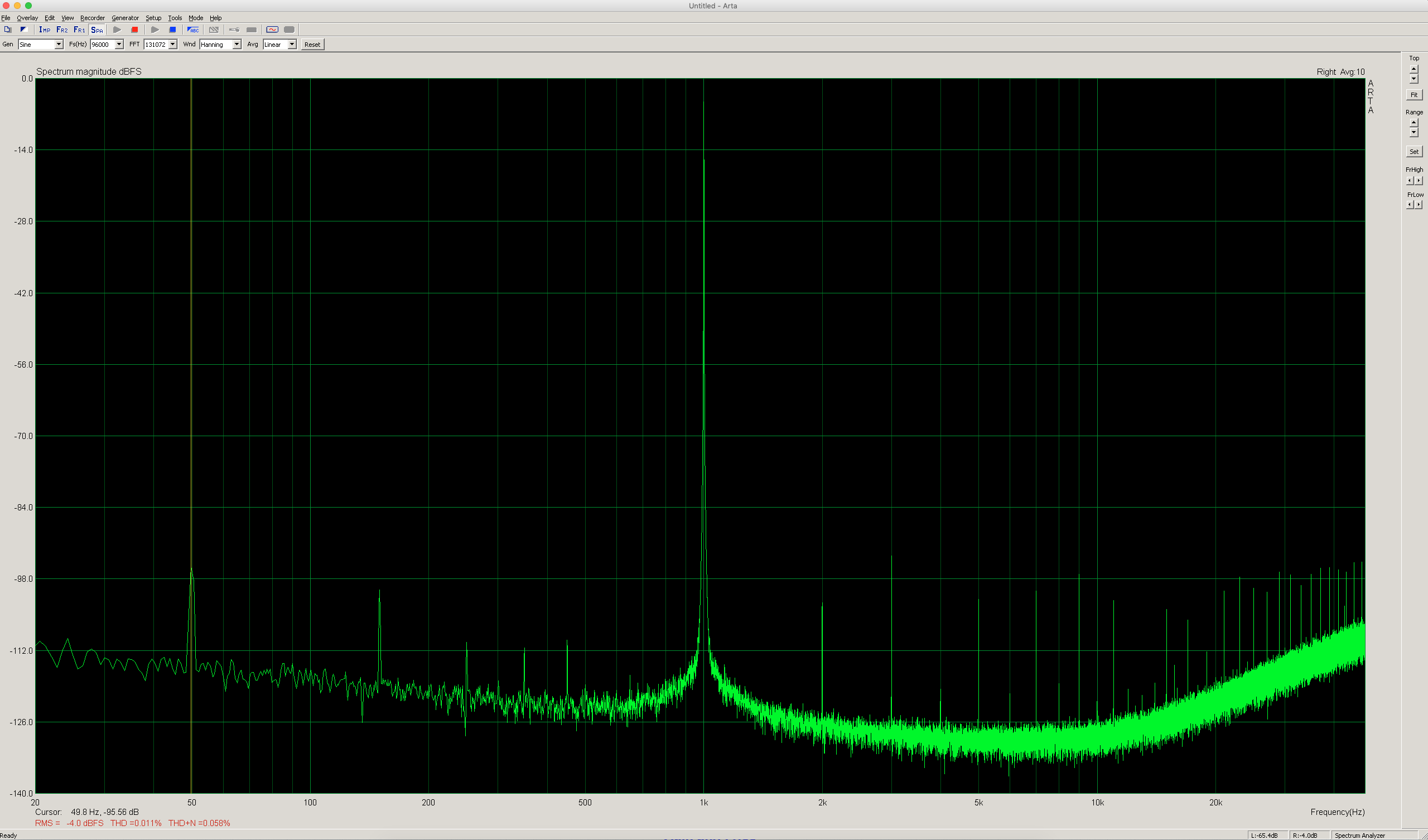The image size is (1428, 840).
Task: Open the Mode menu
Action: click(x=196, y=18)
